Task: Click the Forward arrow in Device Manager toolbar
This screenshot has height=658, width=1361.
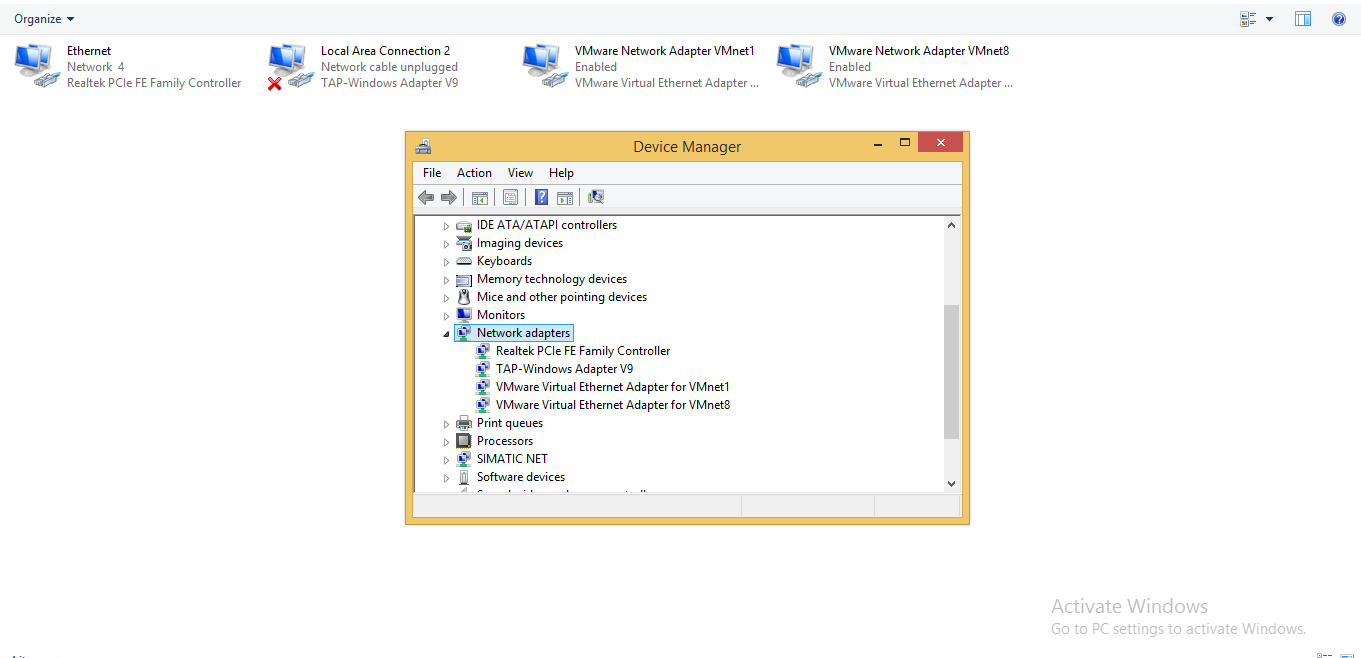Action: point(449,197)
